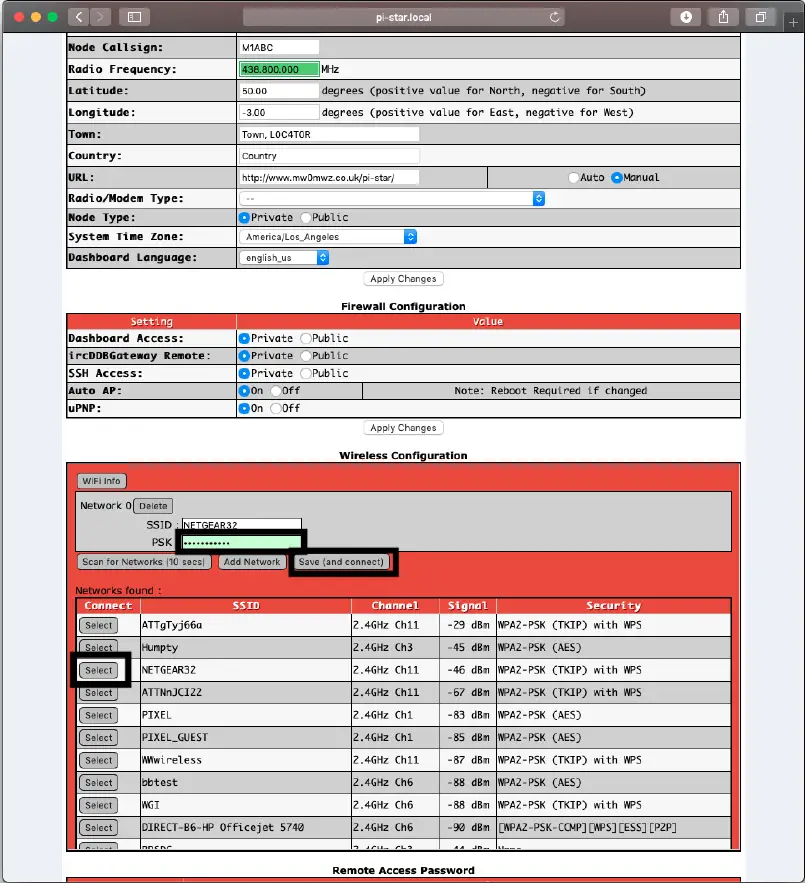Toggle the Safari sidebar icon
Image resolution: width=805 pixels, height=883 pixels.
(134, 17)
